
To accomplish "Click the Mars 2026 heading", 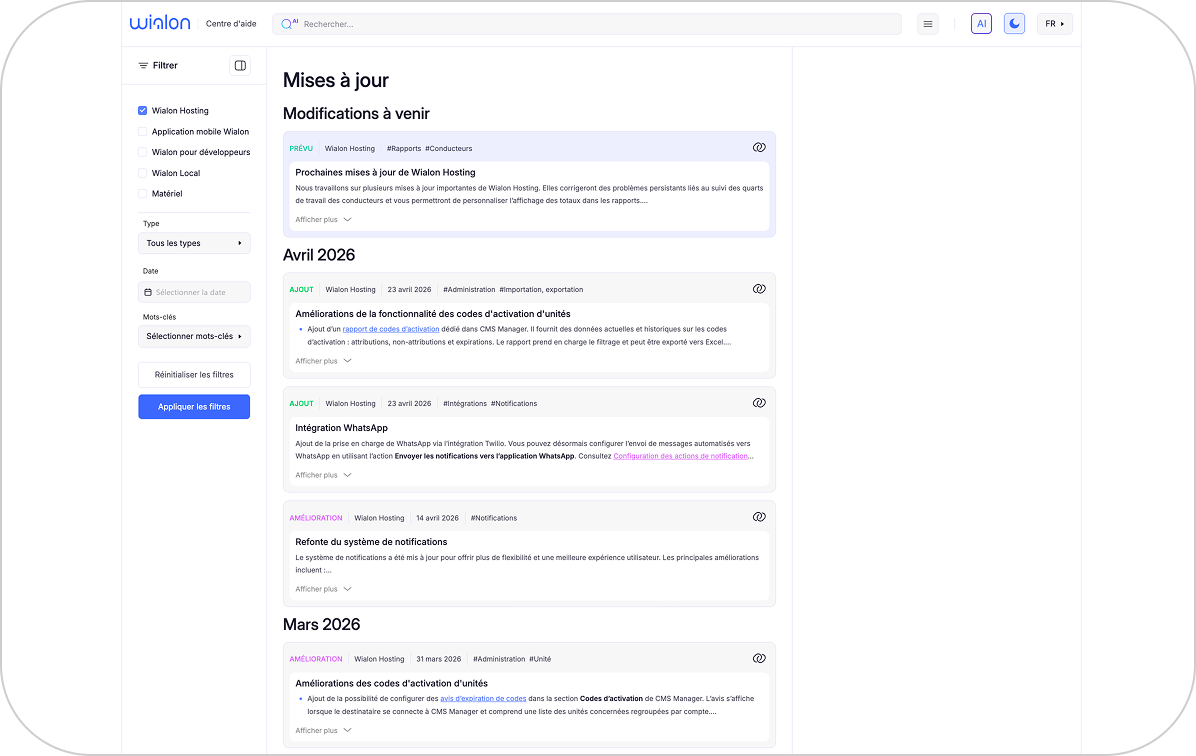I will coord(321,624).
